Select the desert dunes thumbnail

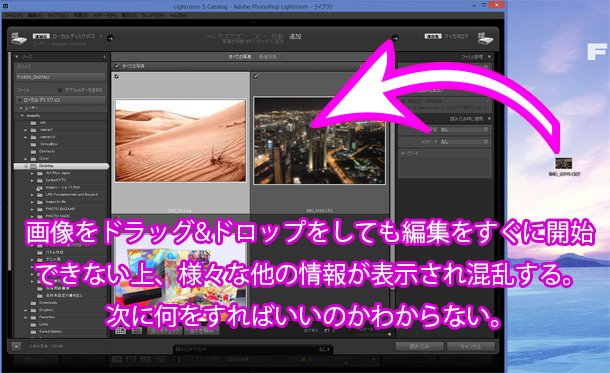pos(181,140)
